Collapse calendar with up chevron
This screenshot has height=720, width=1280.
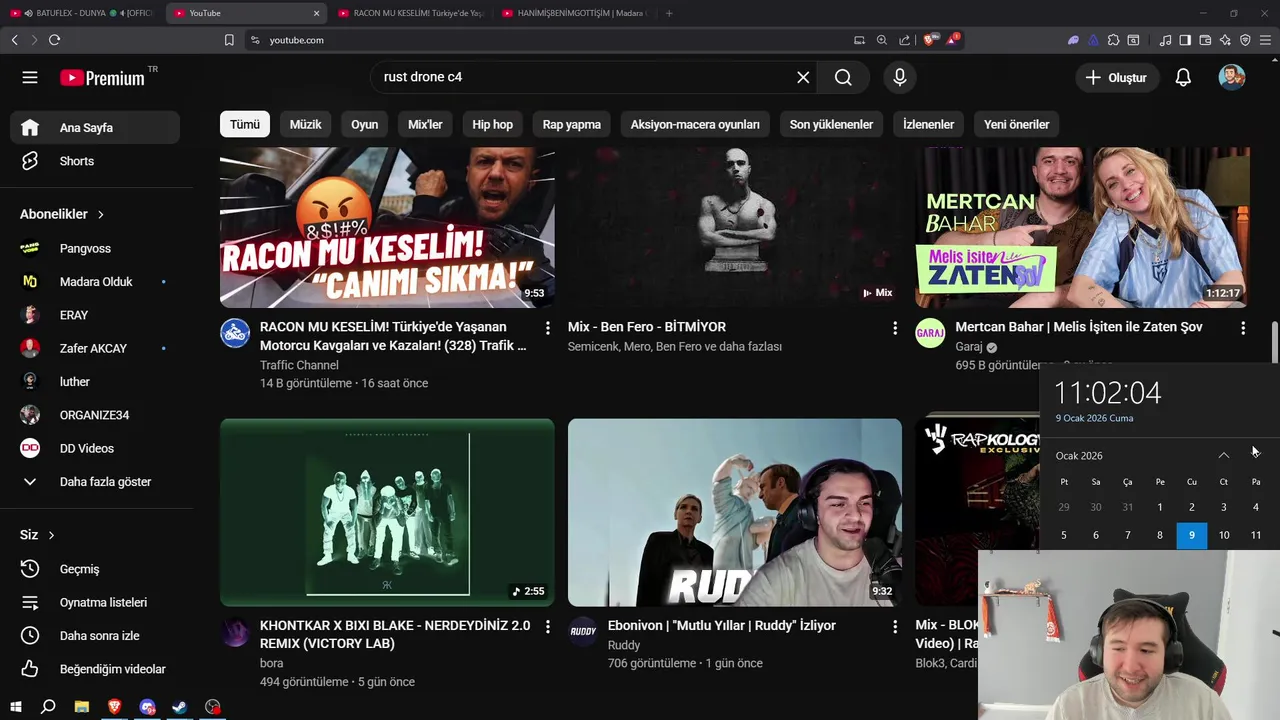[x=1224, y=455]
